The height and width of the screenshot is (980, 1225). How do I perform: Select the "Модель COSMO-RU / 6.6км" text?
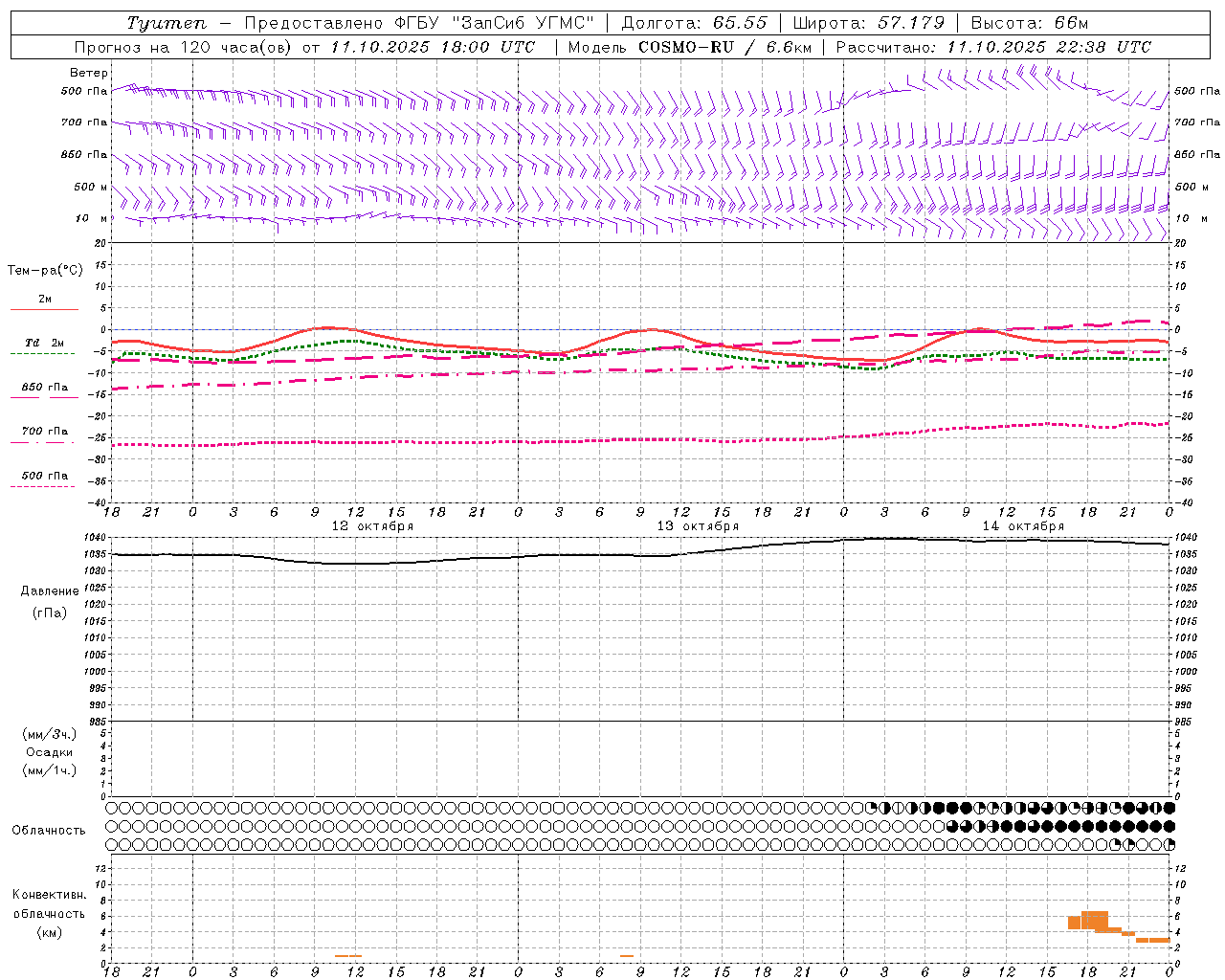coord(689,47)
